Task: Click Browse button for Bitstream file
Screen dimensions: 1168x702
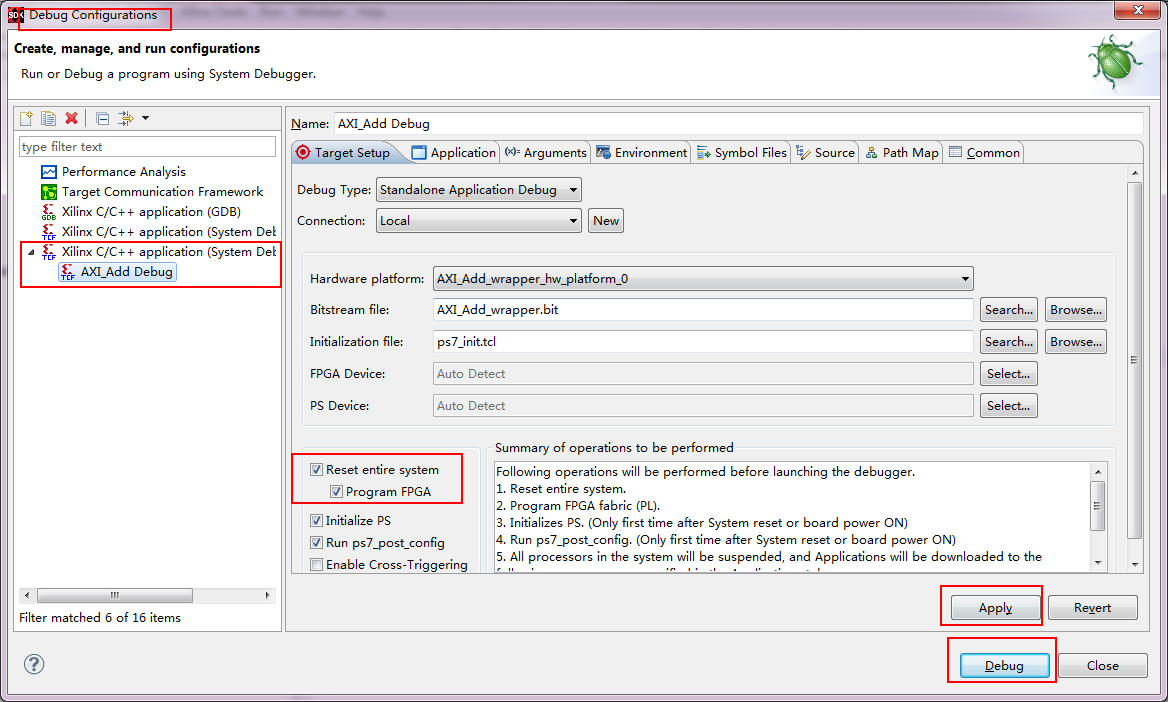Action: 1076,310
